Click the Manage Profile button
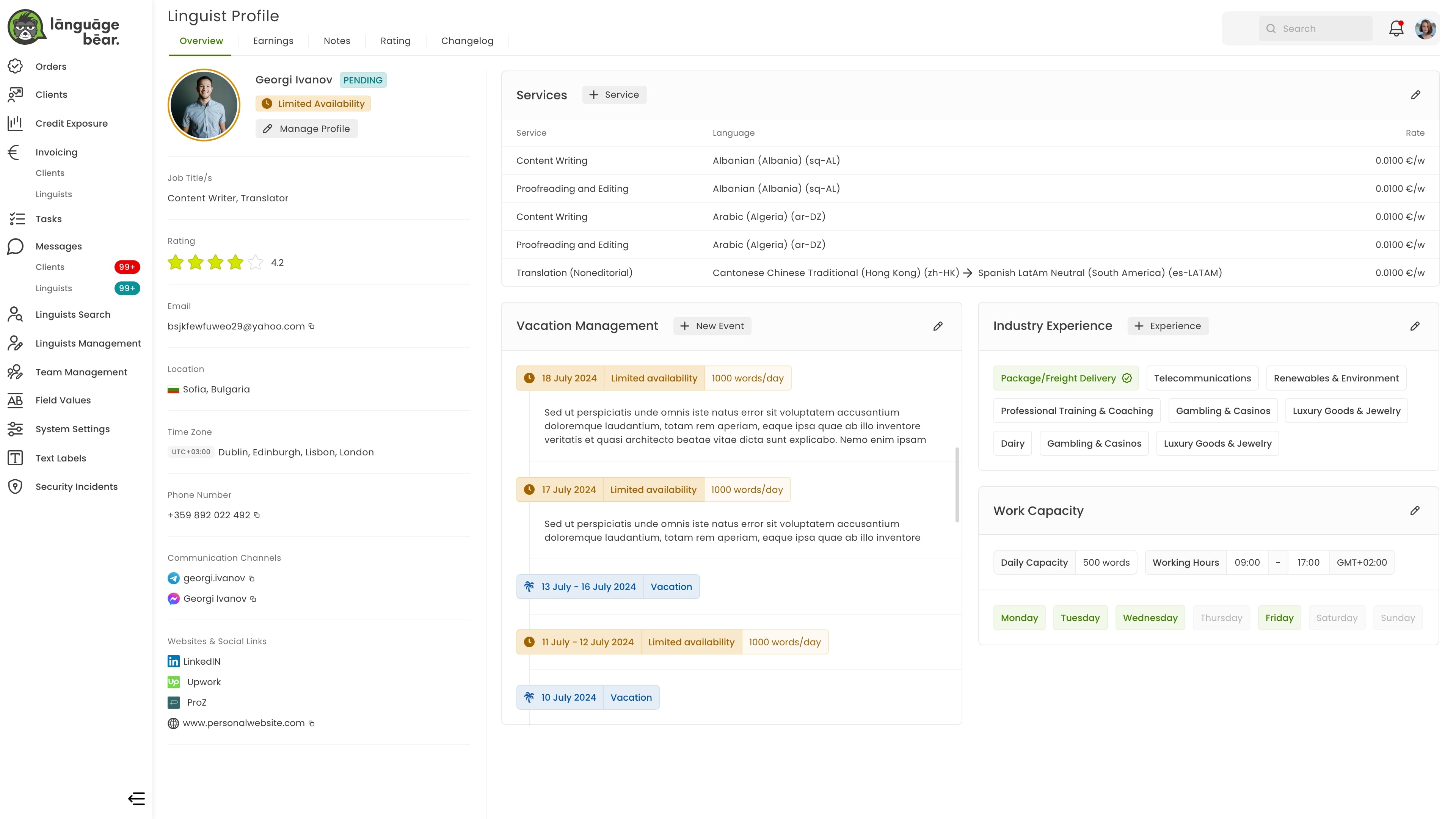The image size is (1456, 819). (x=307, y=129)
